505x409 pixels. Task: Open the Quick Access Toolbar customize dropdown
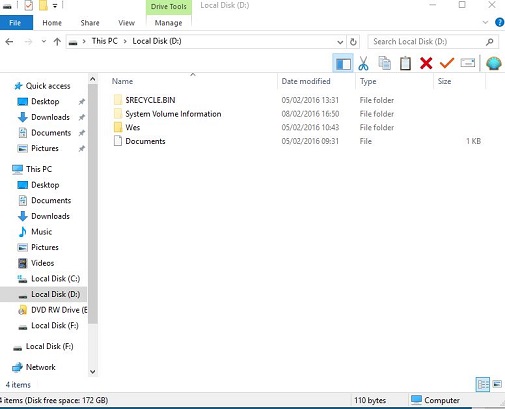55,5
